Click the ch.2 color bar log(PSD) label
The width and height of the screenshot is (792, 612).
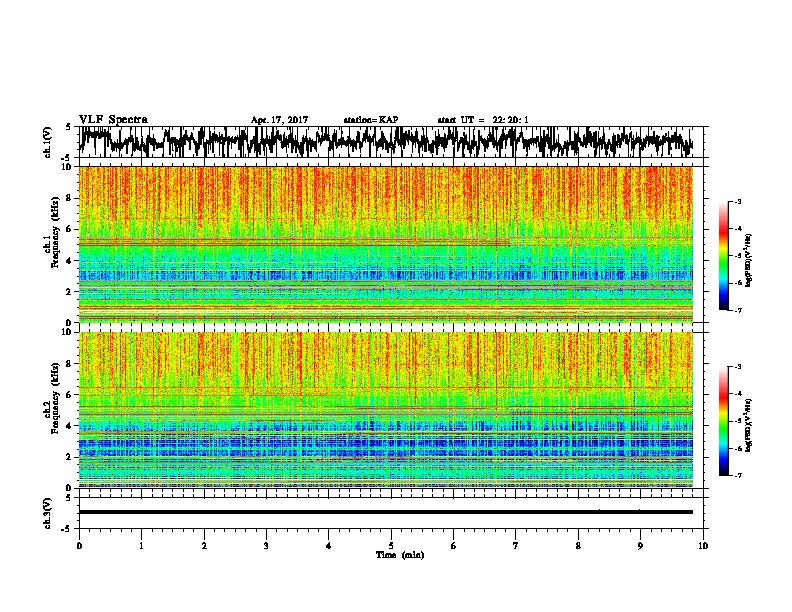click(749, 425)
